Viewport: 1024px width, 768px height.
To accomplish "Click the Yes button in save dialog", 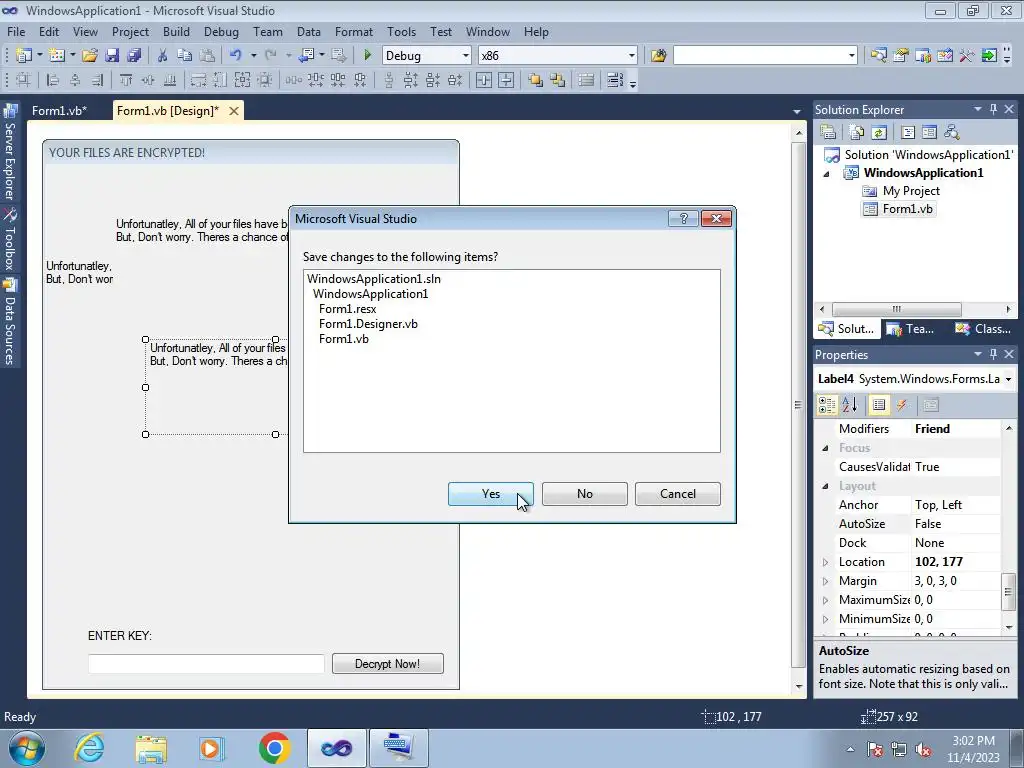I will click(x=490, y=494).
